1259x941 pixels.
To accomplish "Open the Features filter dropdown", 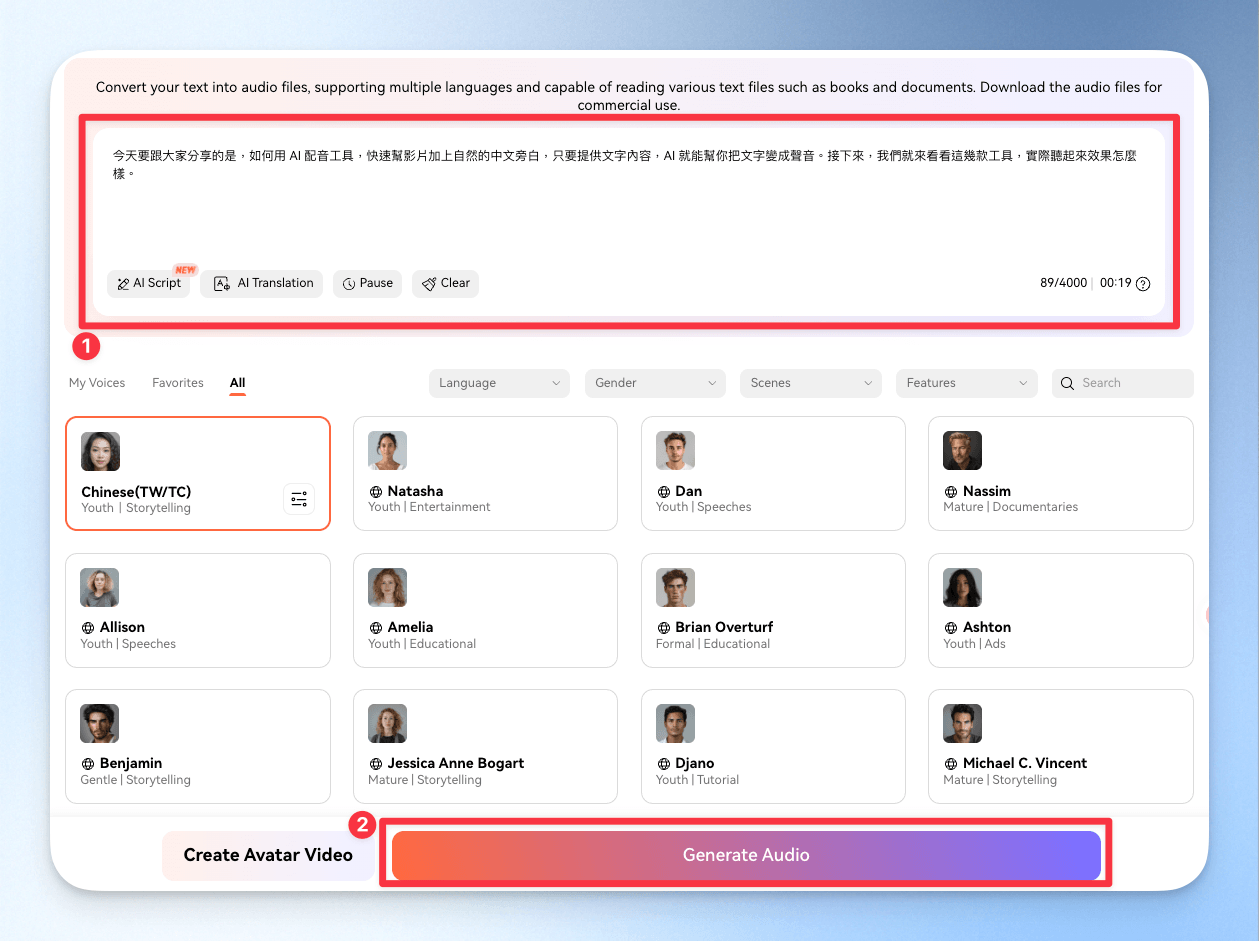I will (x=967, y=383).
